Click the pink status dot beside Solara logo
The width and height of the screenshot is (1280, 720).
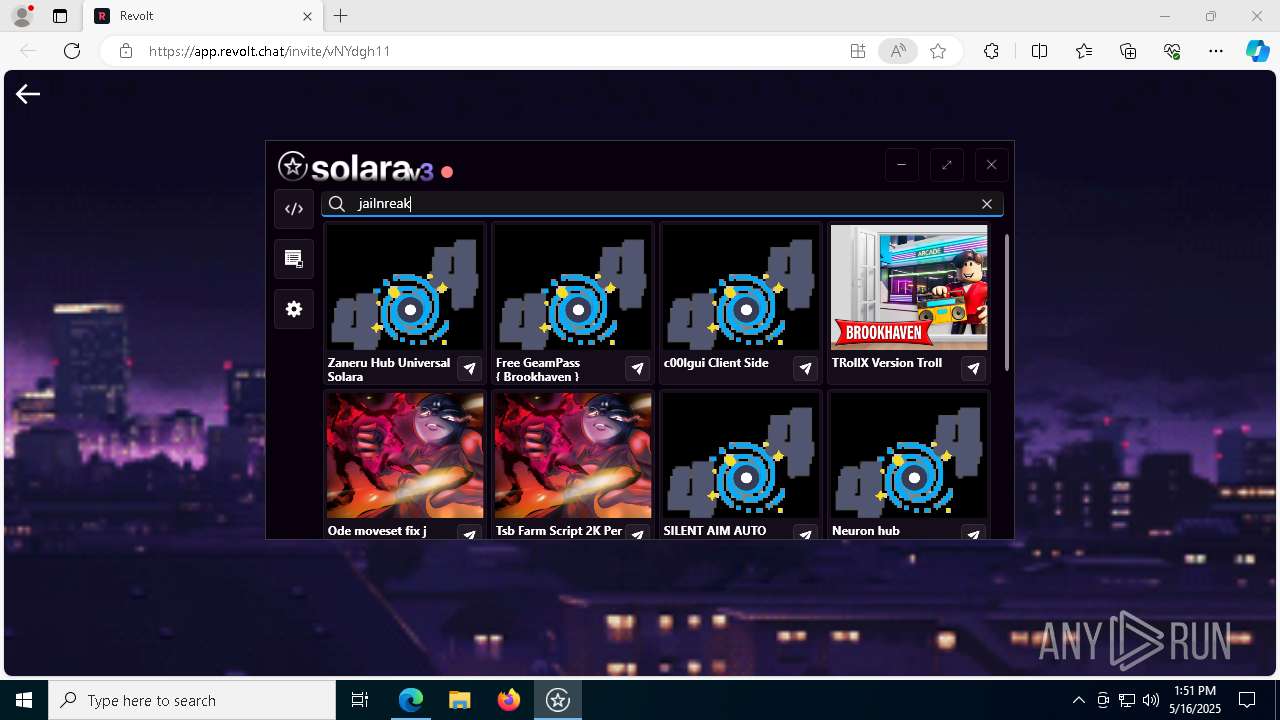coord(447,172)
